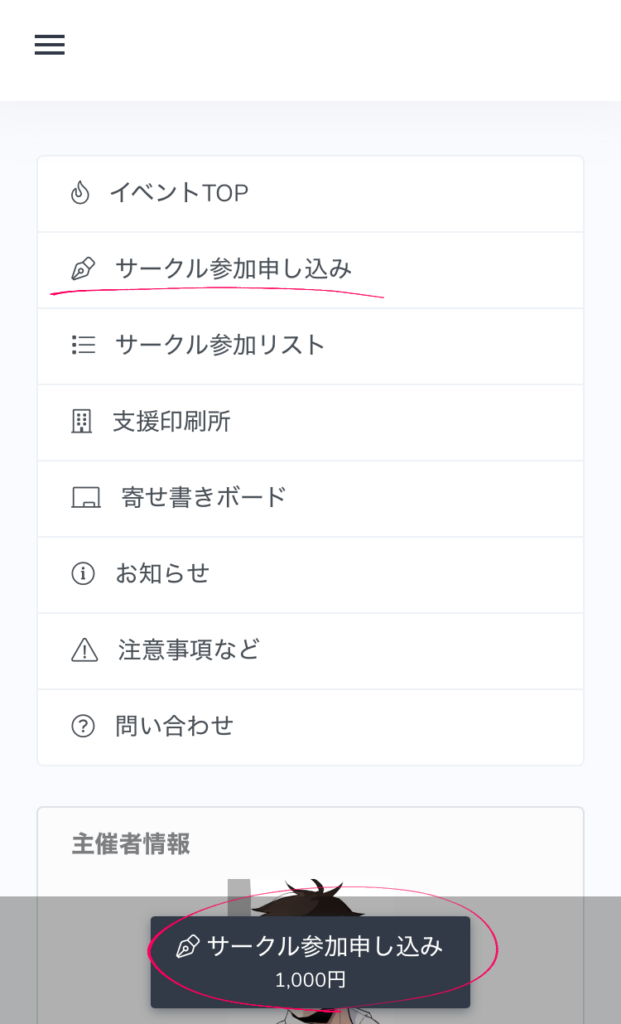
Task: Click the flame icon beside イベントTOP
Action: tap(81, 193)
